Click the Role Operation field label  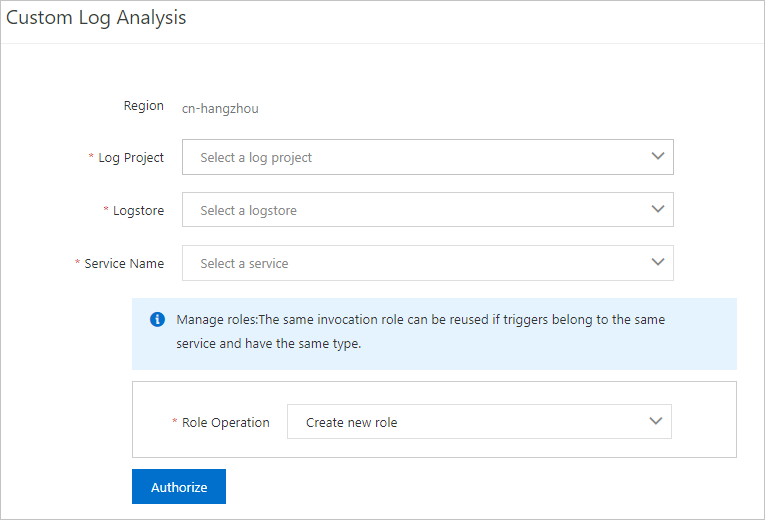click(226, 423)
